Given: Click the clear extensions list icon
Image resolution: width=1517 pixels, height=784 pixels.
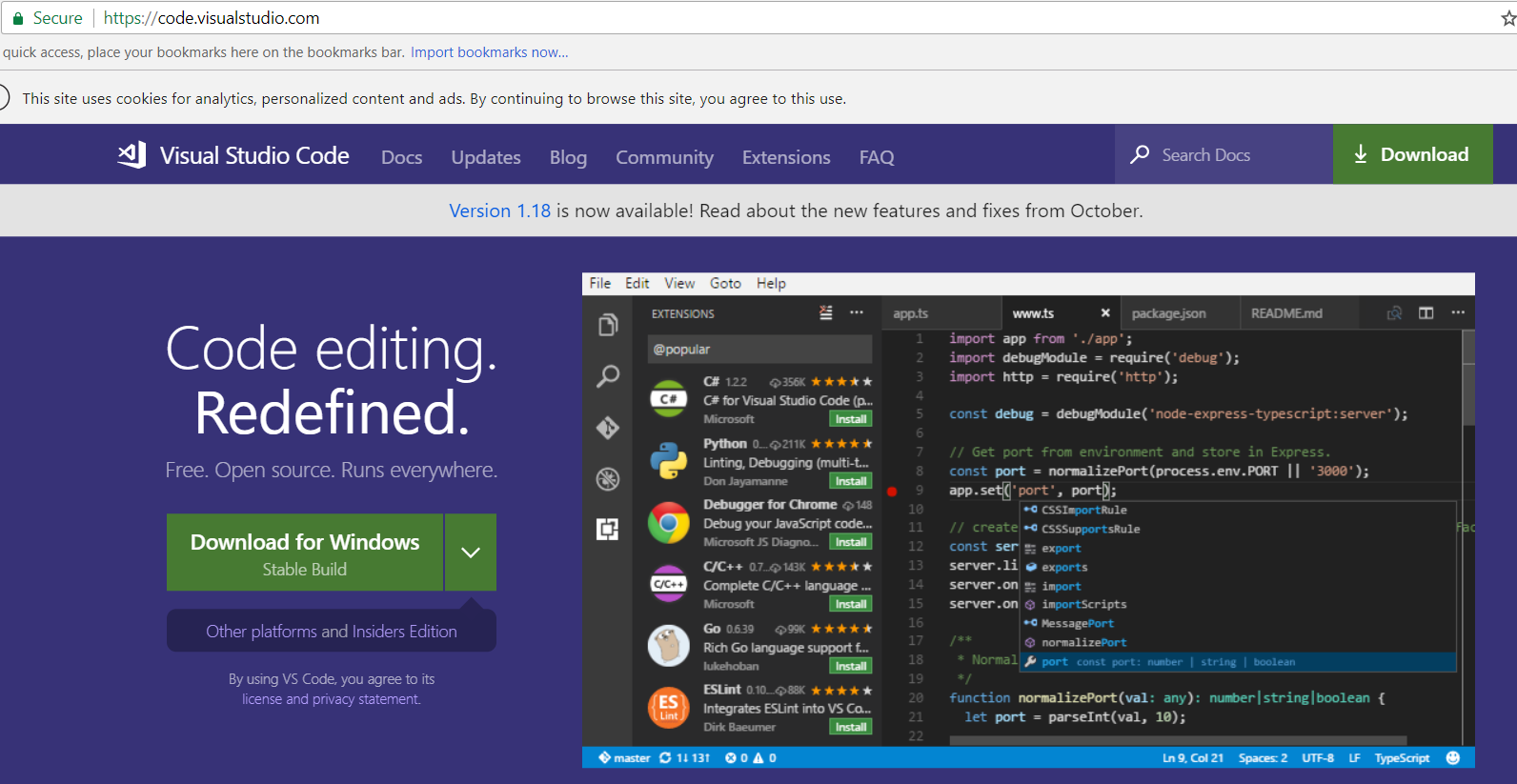Looking at the screenshot, I should (x=826, y=312).
